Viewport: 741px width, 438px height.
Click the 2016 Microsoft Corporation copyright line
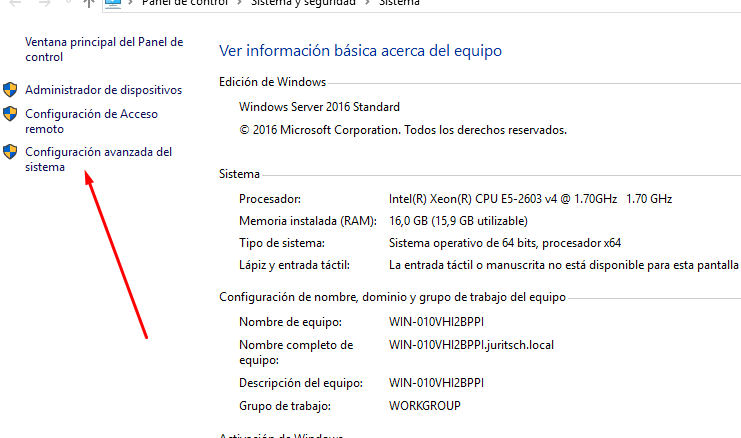click(403, 130)
